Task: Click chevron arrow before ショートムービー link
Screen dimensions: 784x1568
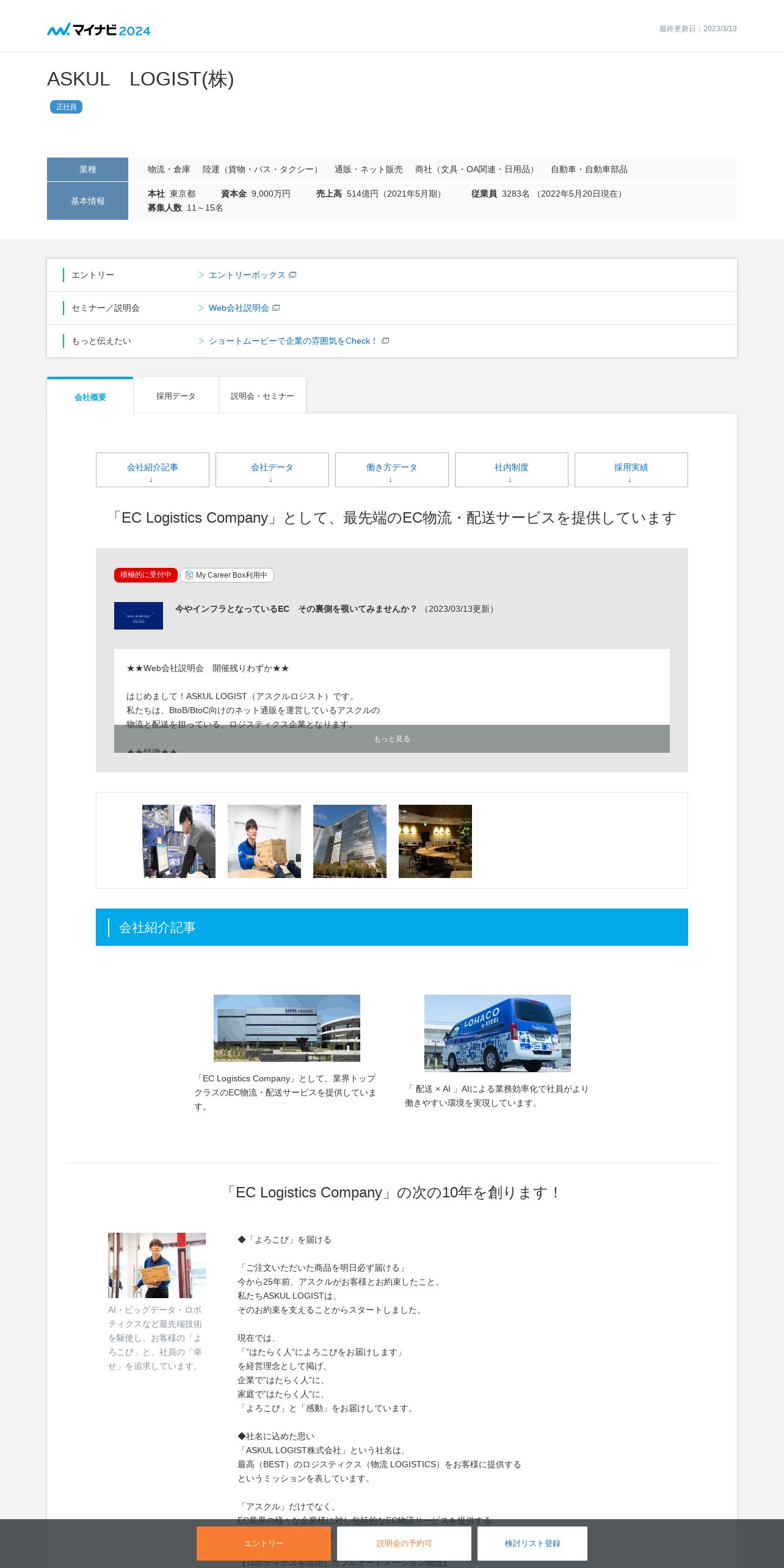Action: point(201,341)
